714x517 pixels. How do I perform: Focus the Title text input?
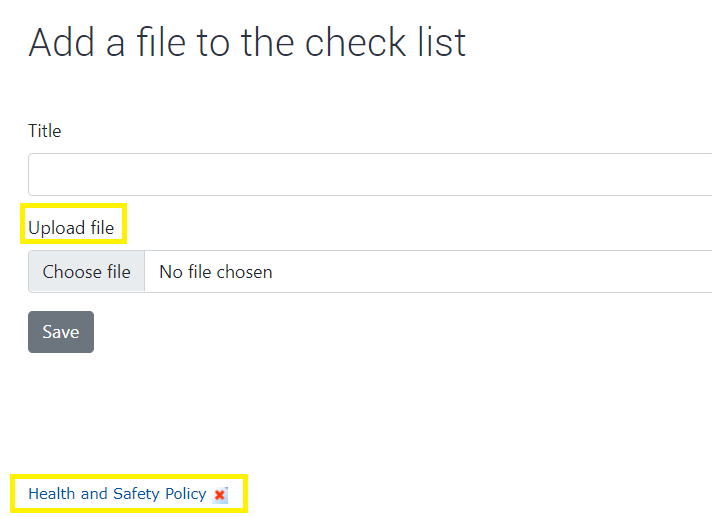371,175
